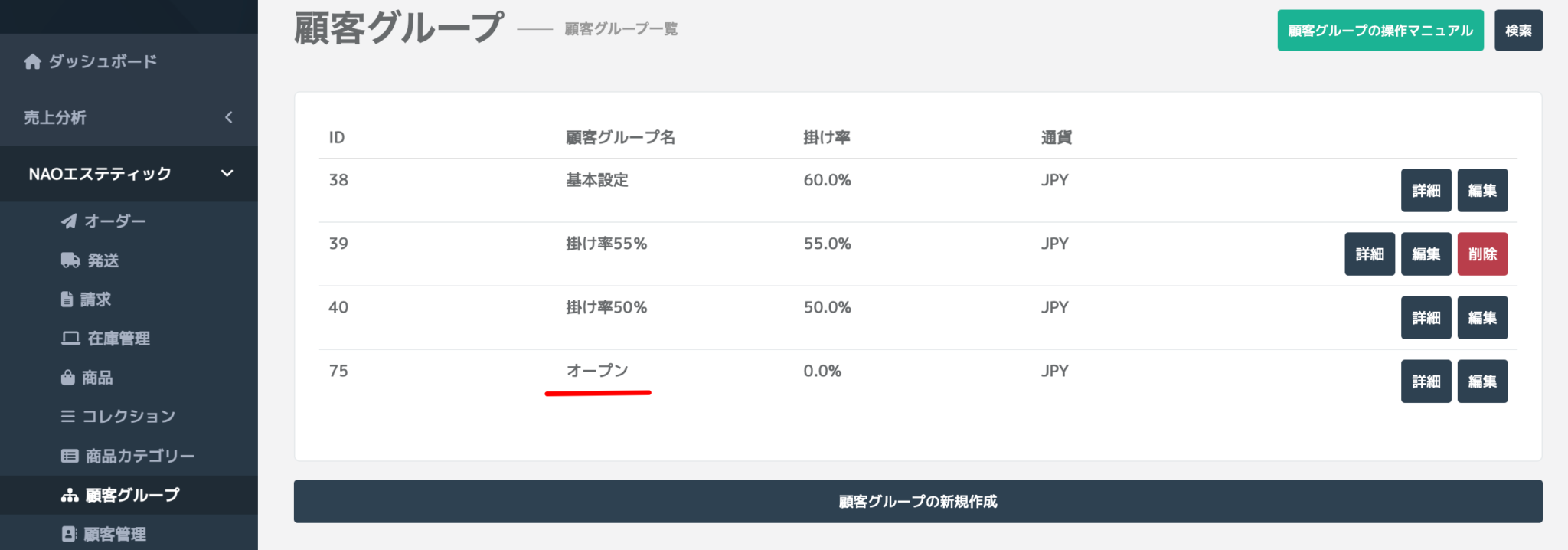View details of the オープン group
This screenshot has height=550, width=1568.
pyautogui.click(x=1426, y=381)
